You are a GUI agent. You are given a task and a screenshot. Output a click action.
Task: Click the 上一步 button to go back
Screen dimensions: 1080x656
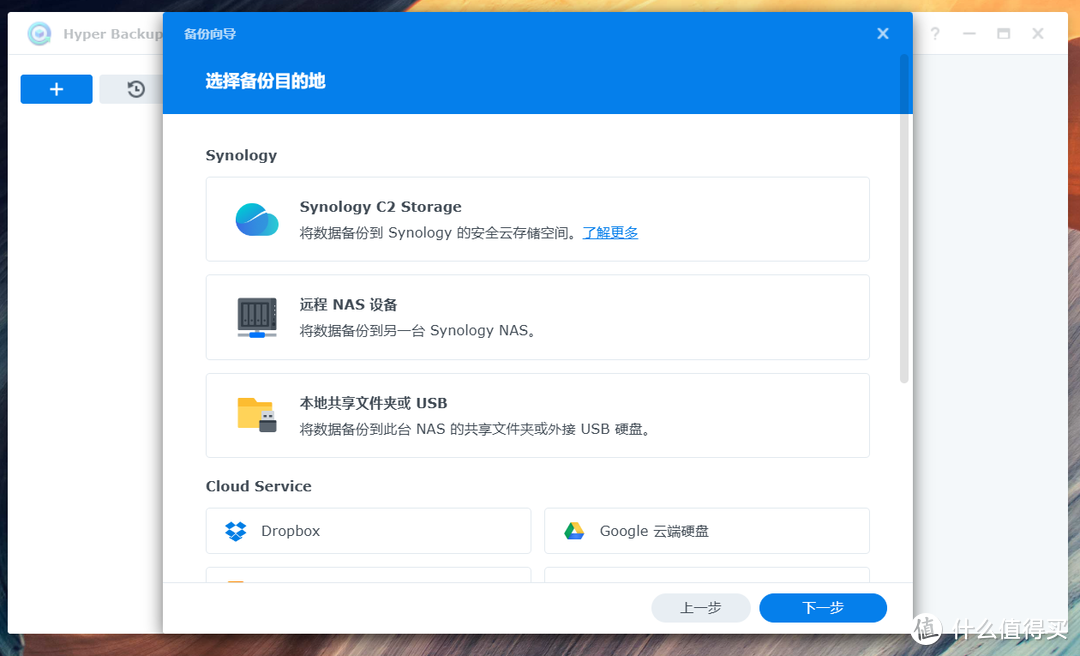click(x=700, y=607)
